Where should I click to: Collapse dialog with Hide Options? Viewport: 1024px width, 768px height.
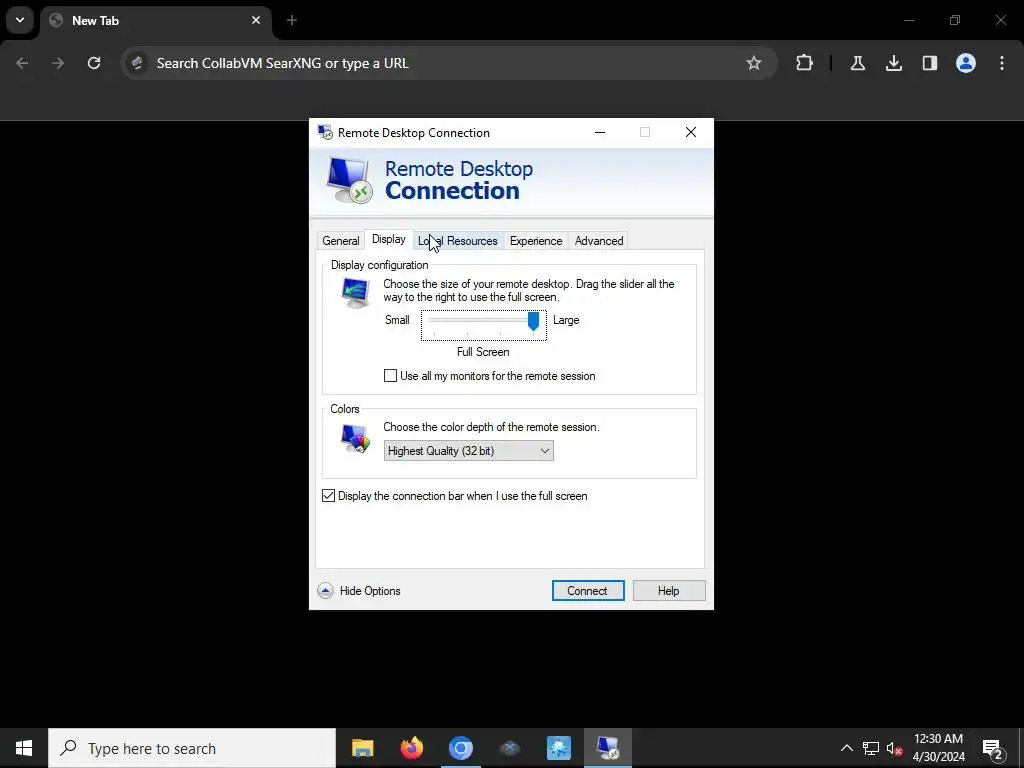(359, 591)
